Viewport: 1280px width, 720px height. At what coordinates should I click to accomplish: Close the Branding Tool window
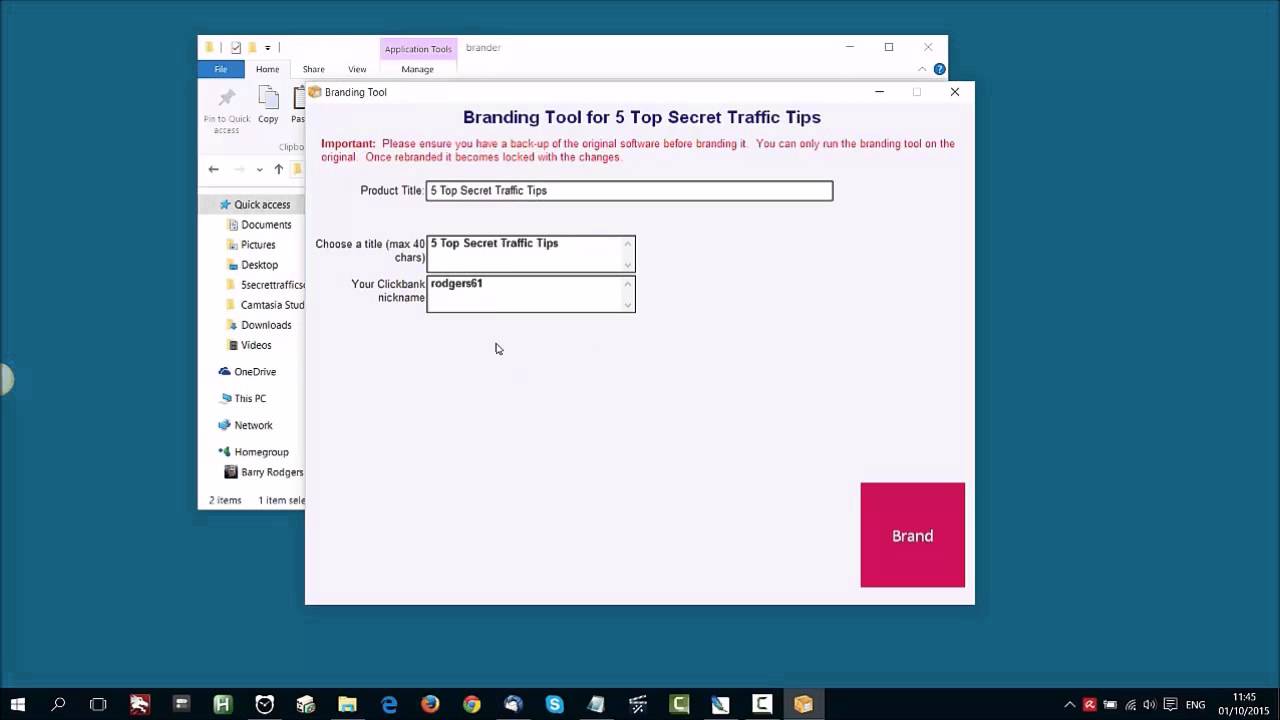tap(954, 92)
